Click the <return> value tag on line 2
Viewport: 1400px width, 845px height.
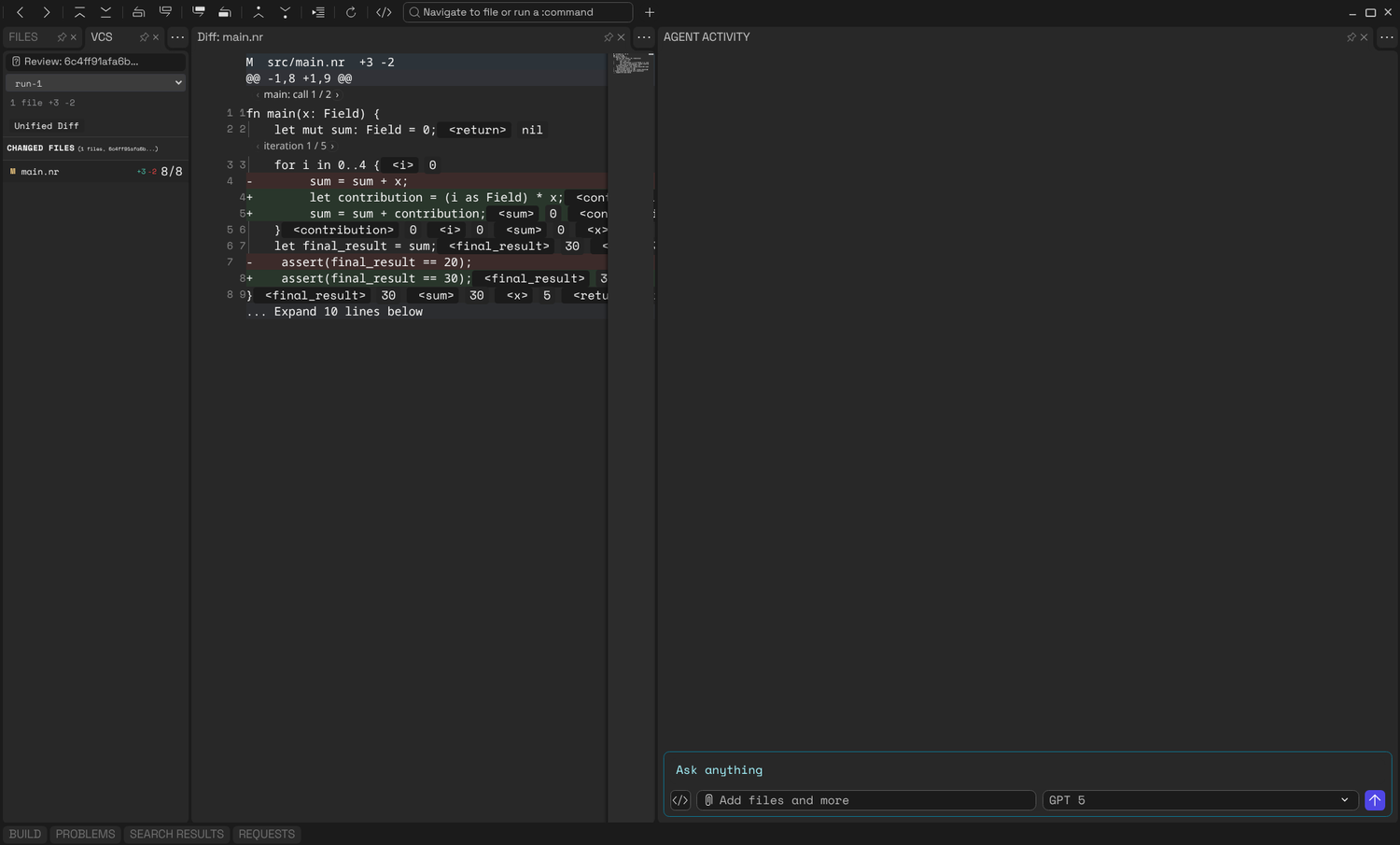(477, 131)
